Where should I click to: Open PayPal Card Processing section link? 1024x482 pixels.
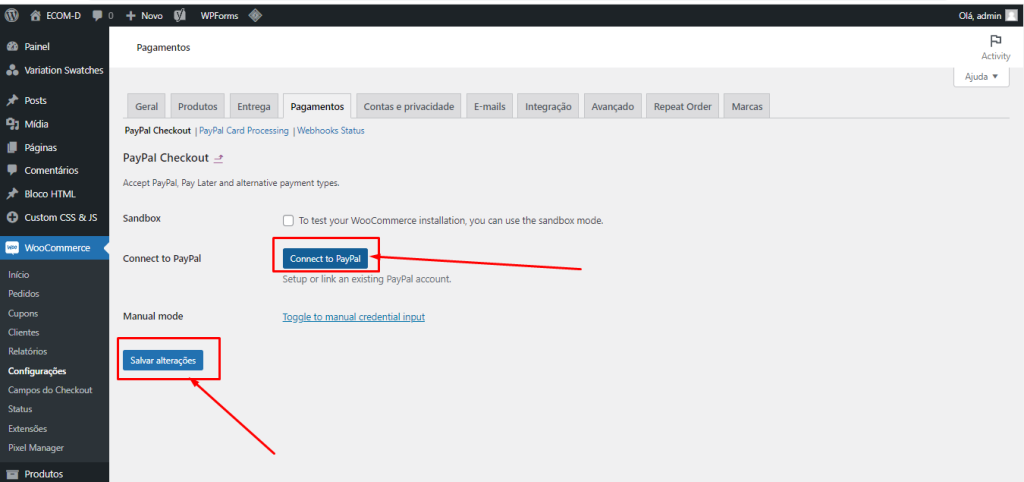tap(244, 131)
